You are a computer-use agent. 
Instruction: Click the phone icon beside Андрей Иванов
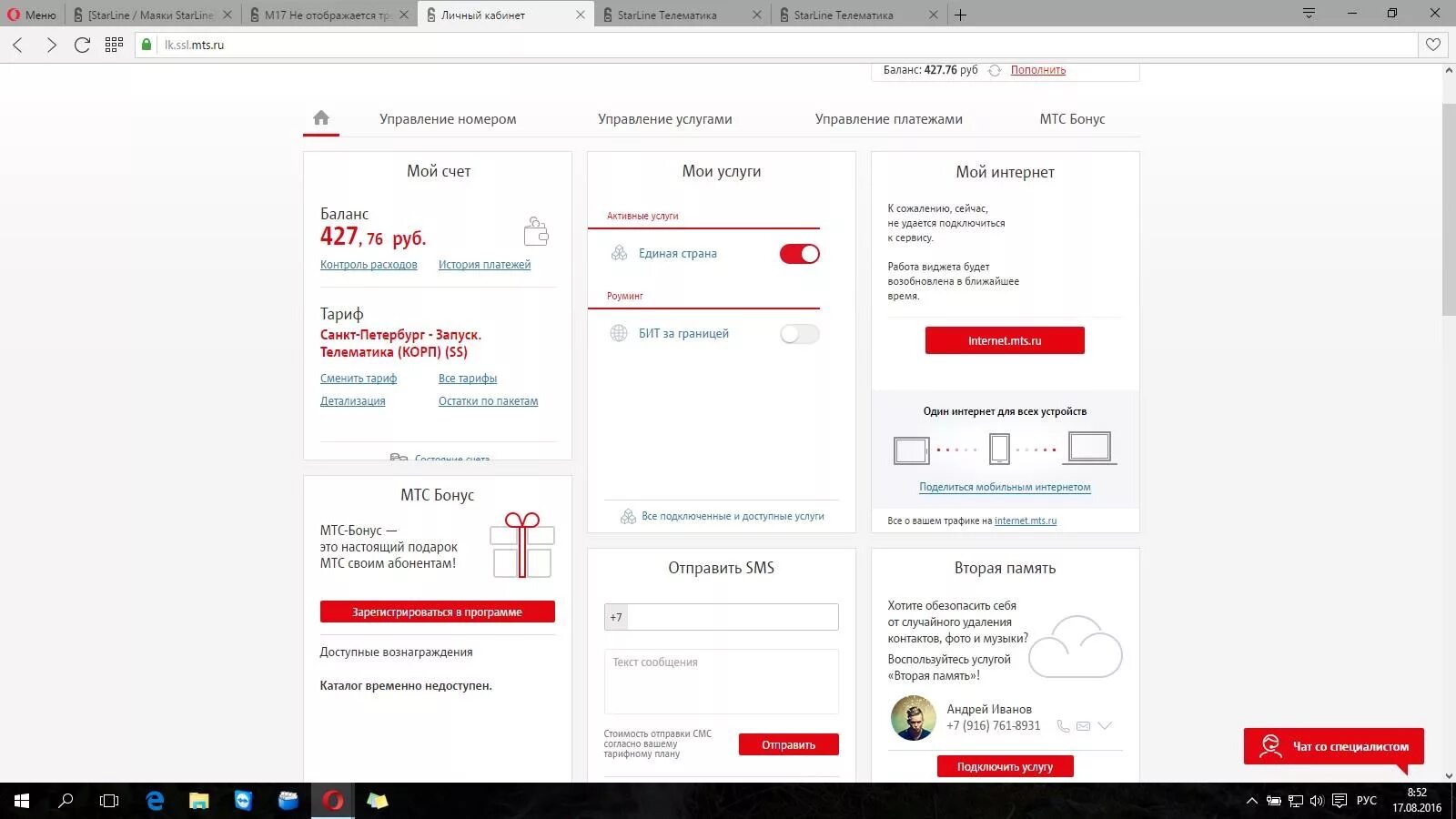(x=1063, y=725)
